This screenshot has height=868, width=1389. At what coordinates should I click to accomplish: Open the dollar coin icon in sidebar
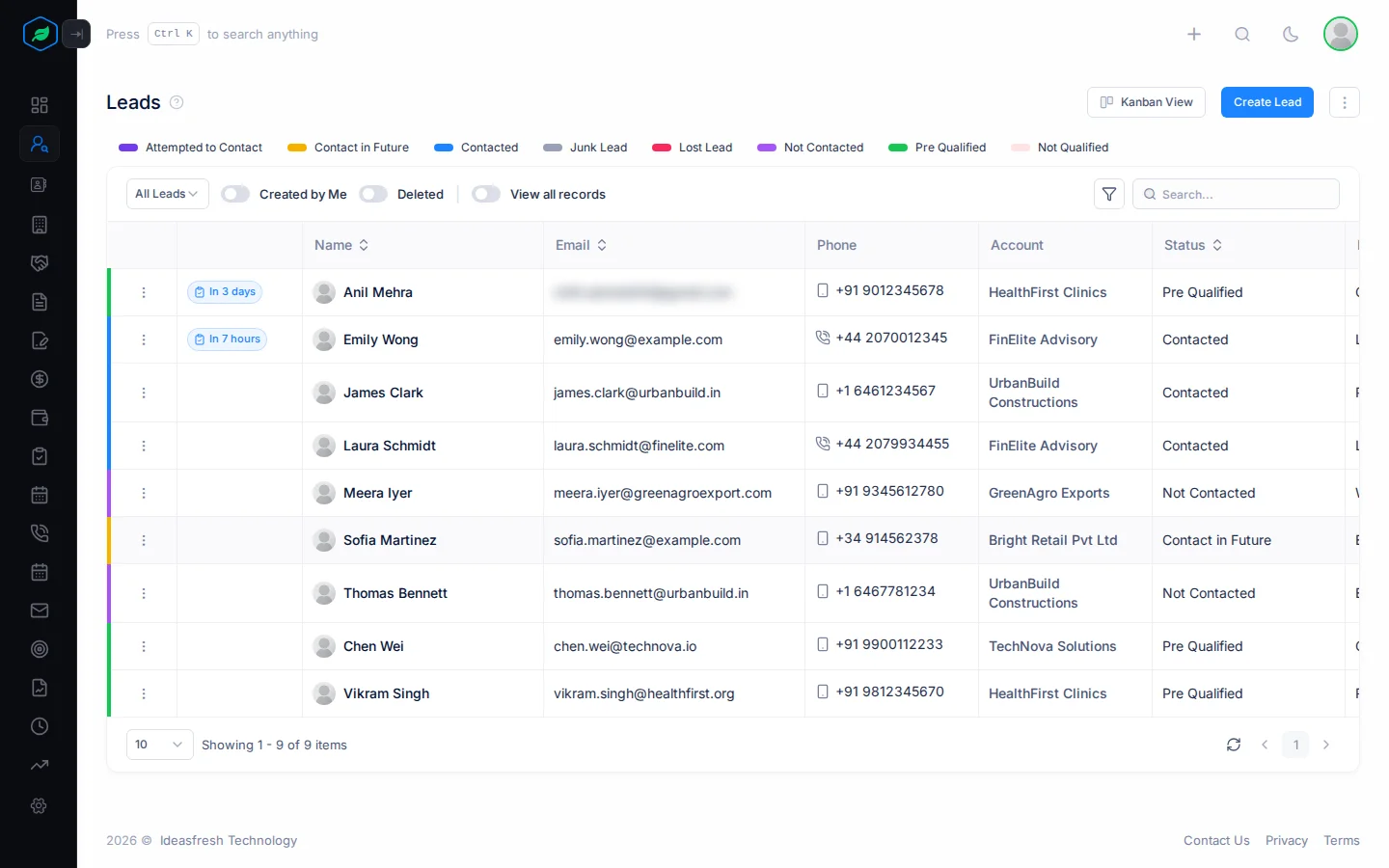pyautogui.click(x=40, y=379)
